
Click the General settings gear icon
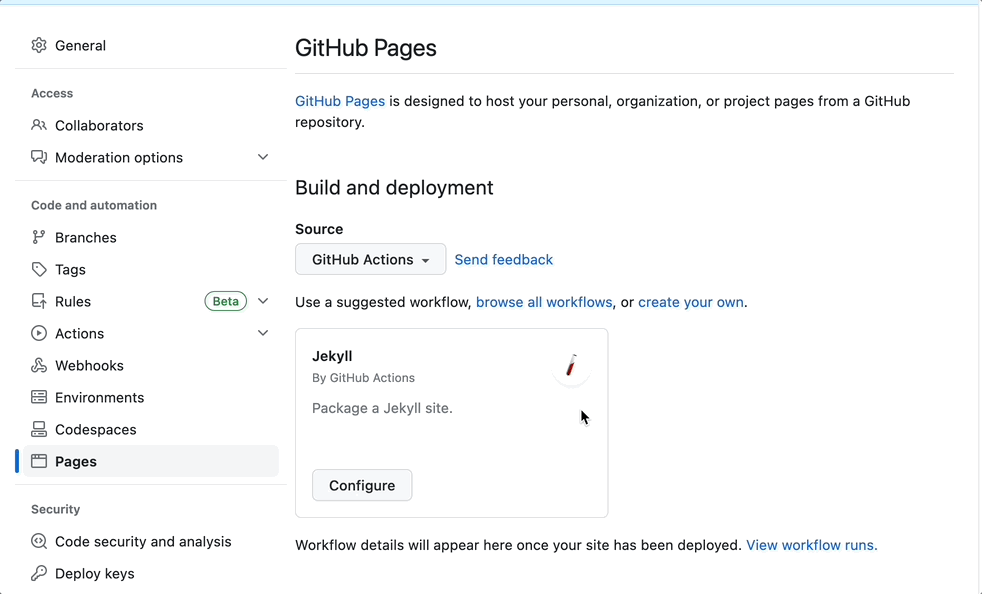tap(38, 45)
